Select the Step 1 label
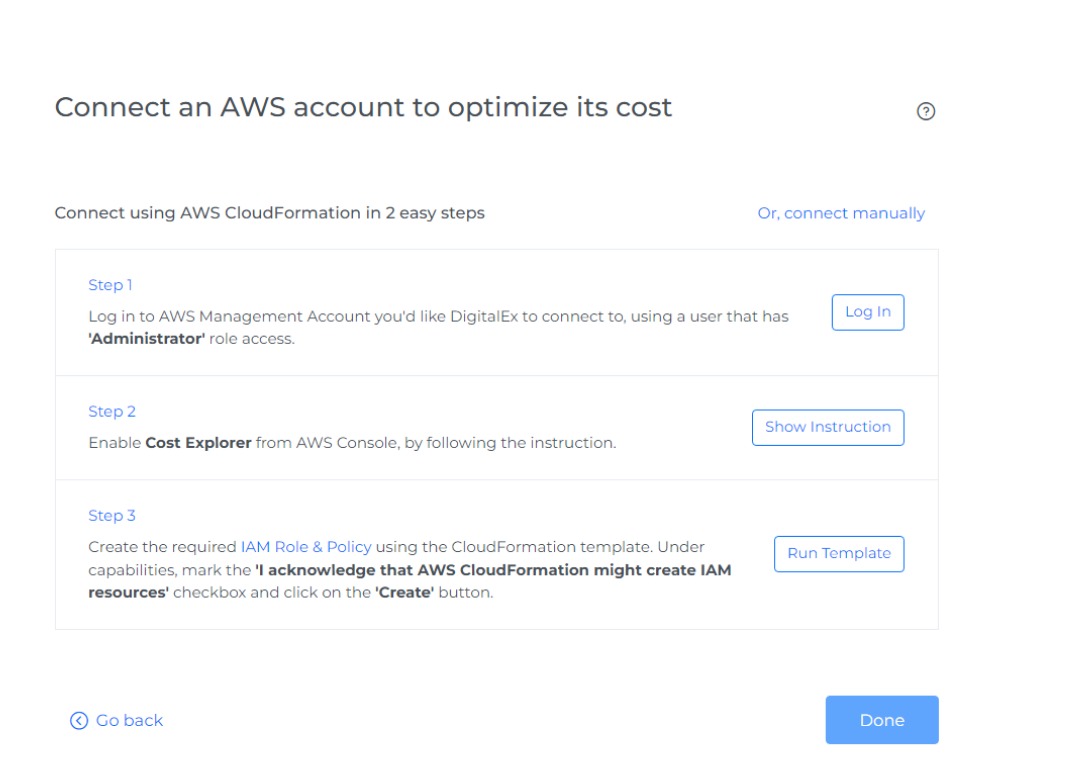 110,285
